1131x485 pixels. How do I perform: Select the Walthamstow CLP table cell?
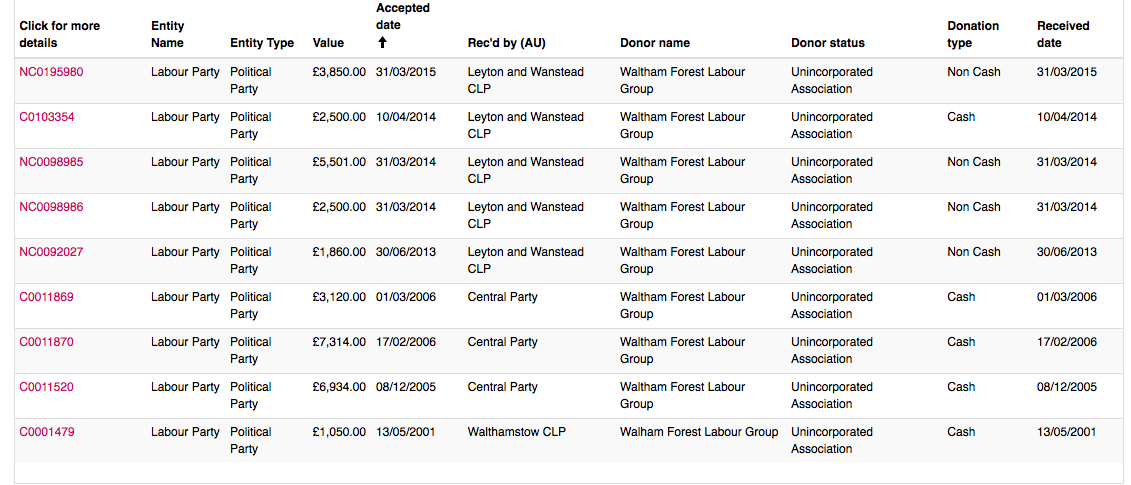(516, 432)
